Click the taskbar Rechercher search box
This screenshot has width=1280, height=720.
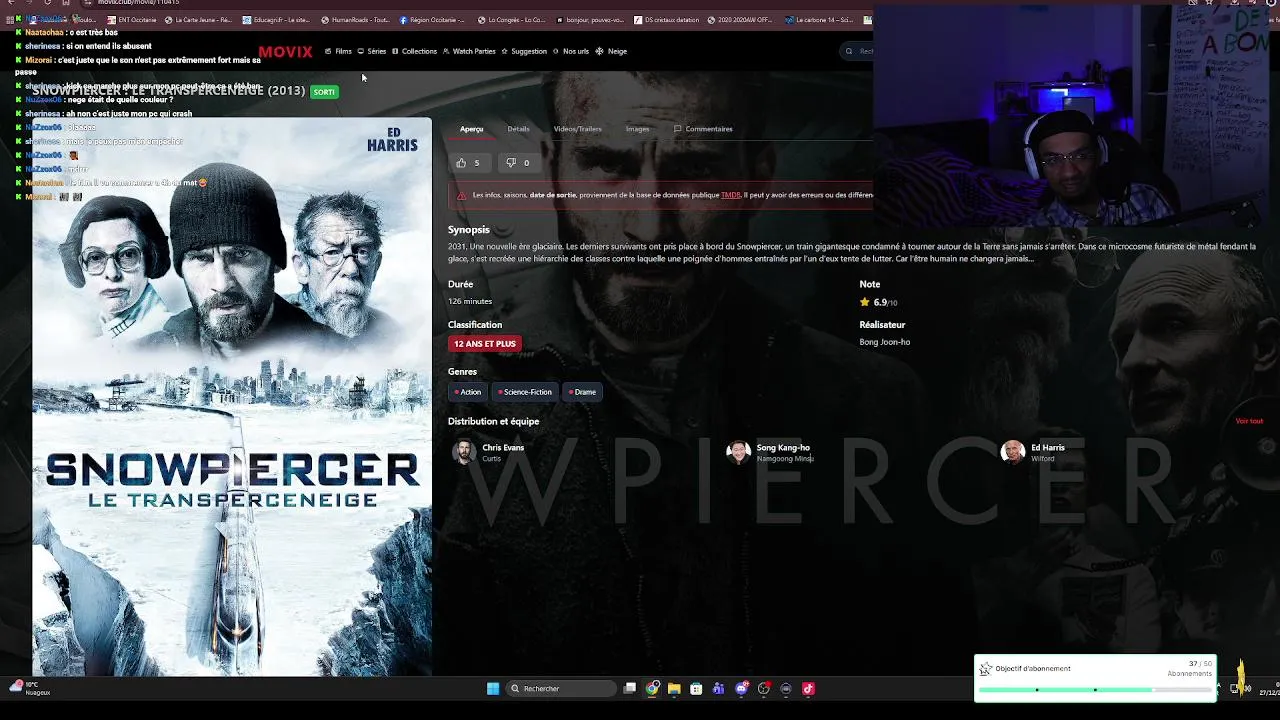[x=560, y=689]
